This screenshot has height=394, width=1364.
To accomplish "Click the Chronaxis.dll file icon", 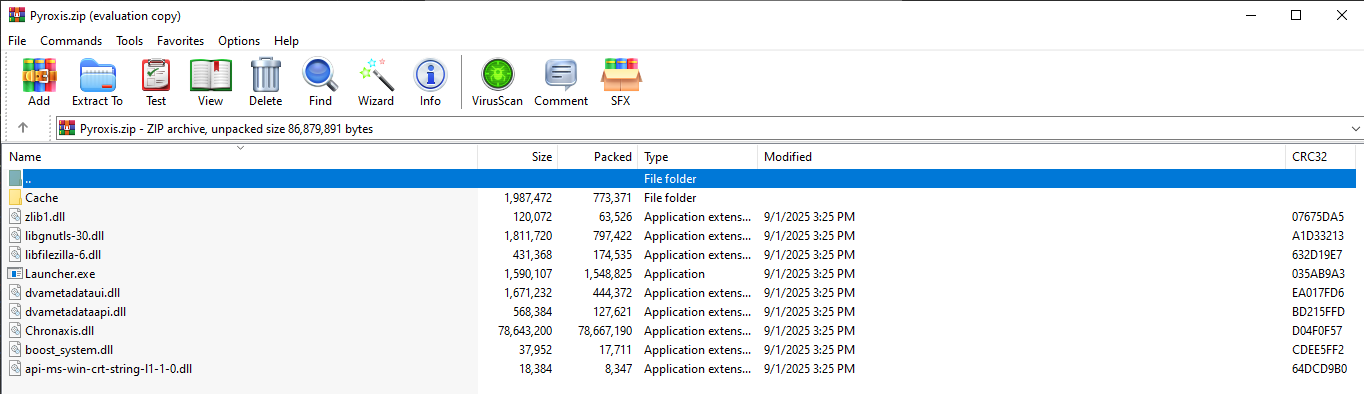I will 15,331.
